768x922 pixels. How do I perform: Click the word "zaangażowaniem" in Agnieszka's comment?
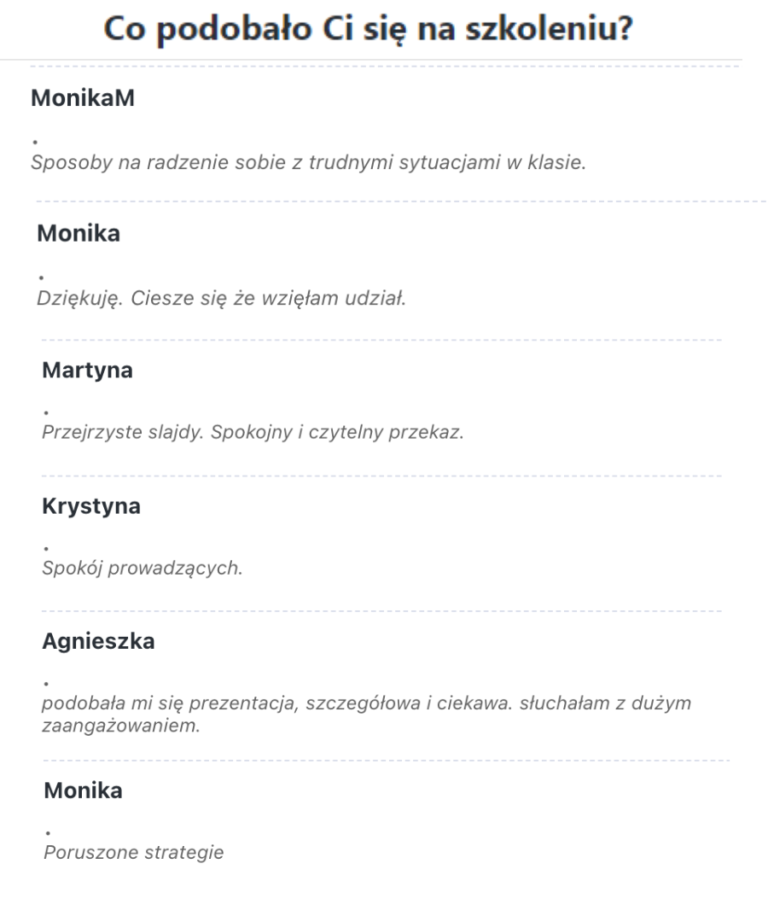121,726
